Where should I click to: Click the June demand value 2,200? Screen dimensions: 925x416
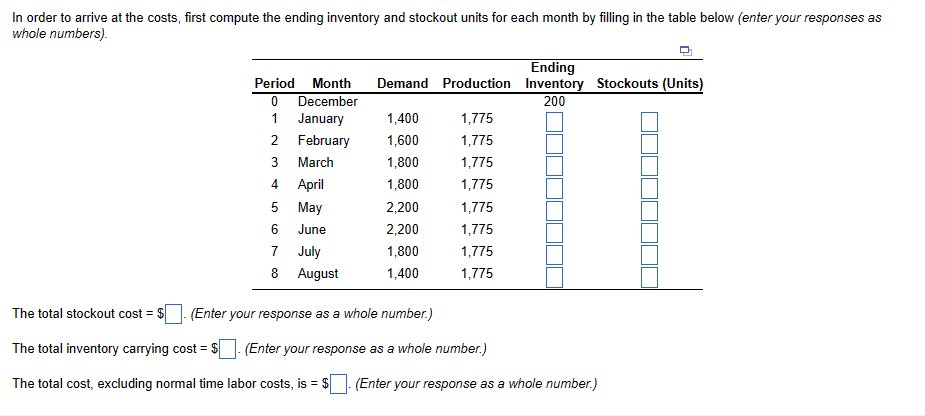(x=402, y=230)
